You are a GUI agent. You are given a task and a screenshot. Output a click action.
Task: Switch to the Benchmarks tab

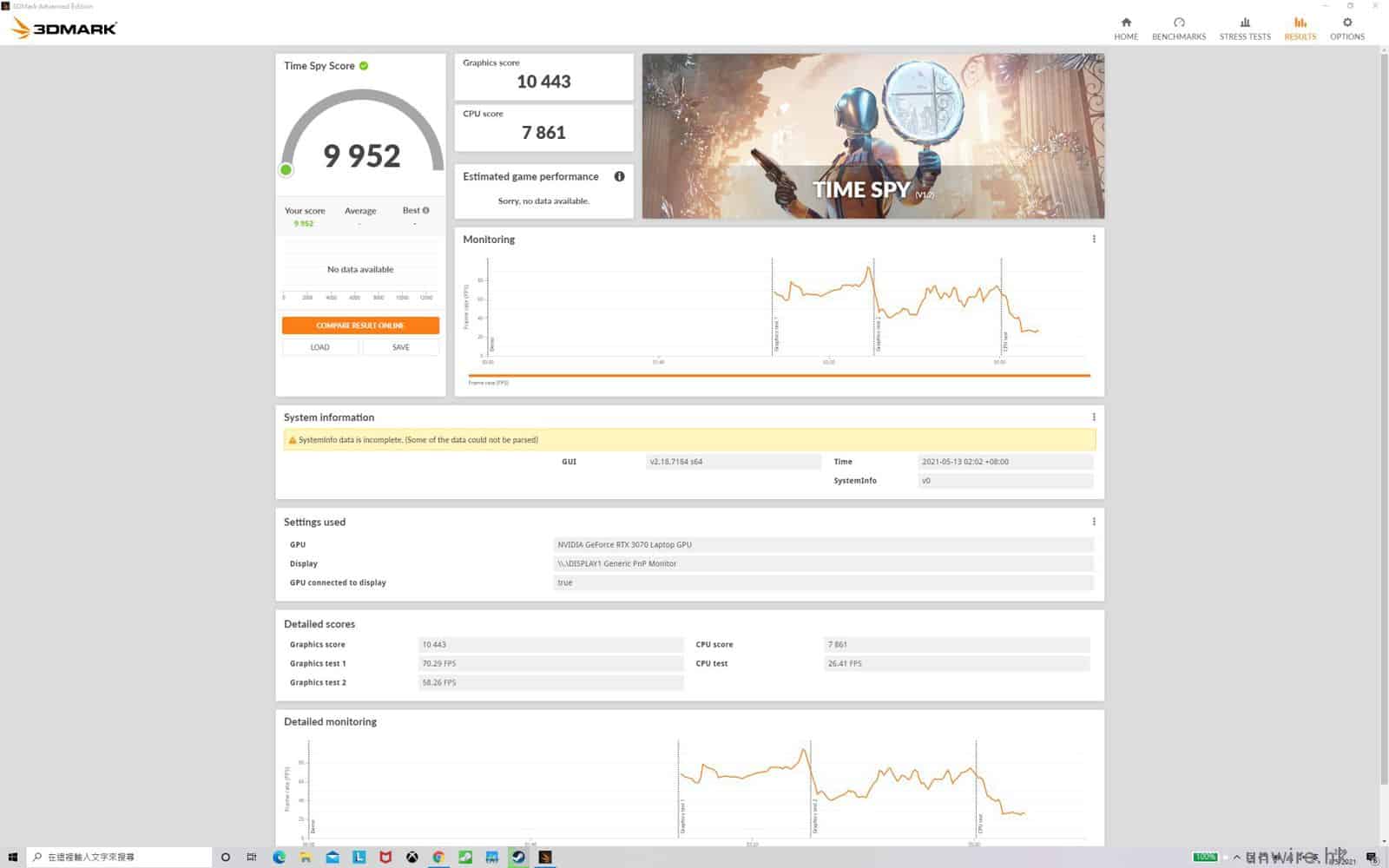click(x=1178, y=29)
